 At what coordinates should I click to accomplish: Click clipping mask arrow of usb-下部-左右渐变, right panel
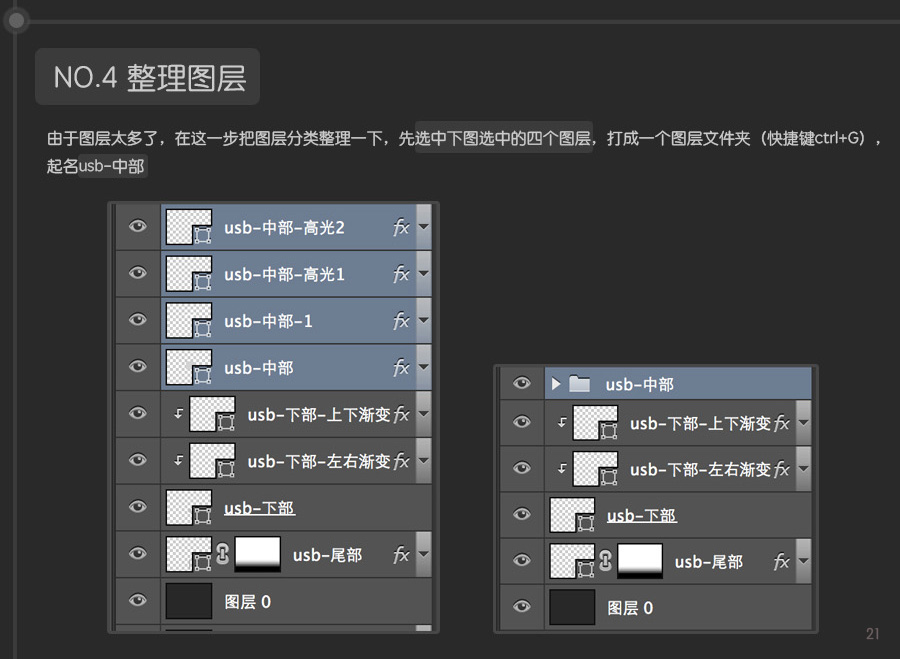click(562, 468)
